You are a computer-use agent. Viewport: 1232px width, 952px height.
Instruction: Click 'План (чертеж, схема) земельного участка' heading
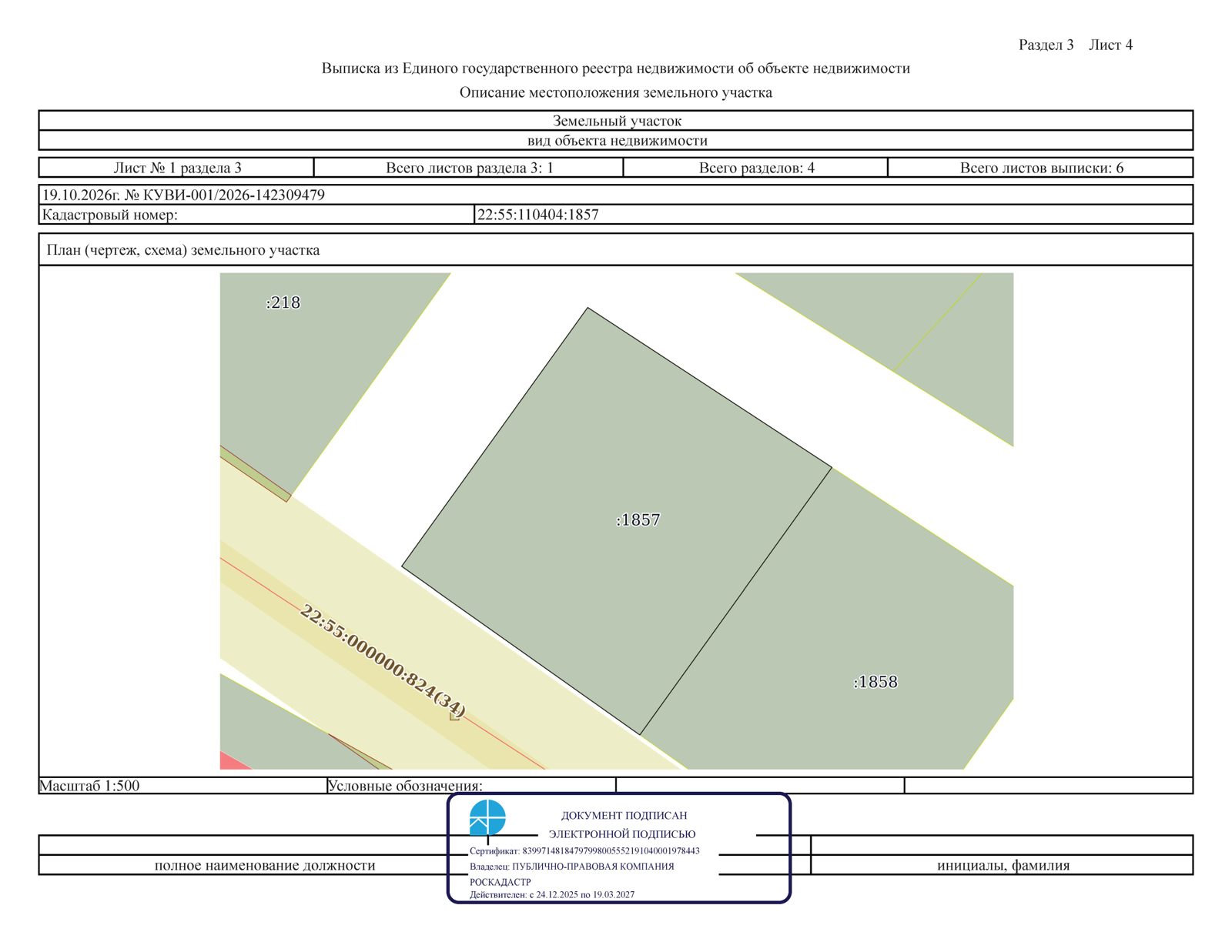(x=183, y=250)
